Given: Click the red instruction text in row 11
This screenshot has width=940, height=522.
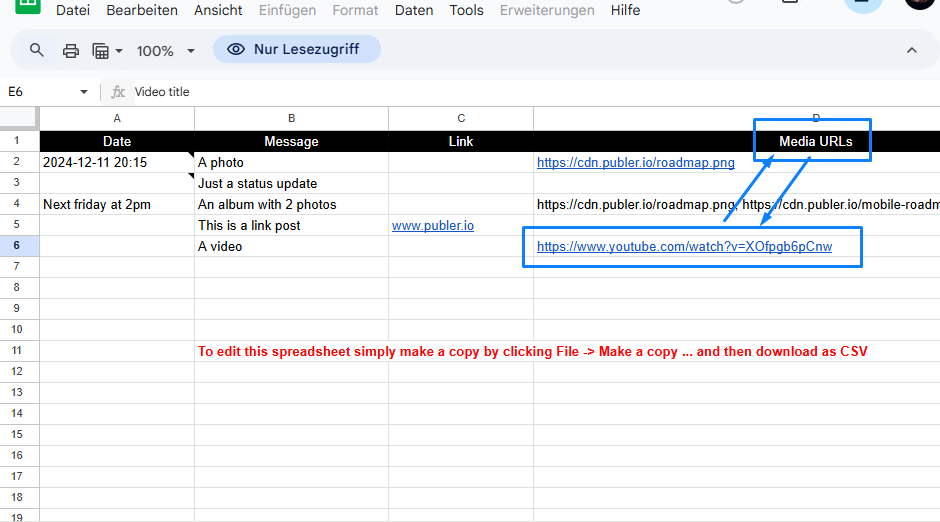Looking at the screenshot, I should click(x=533, y=351).
